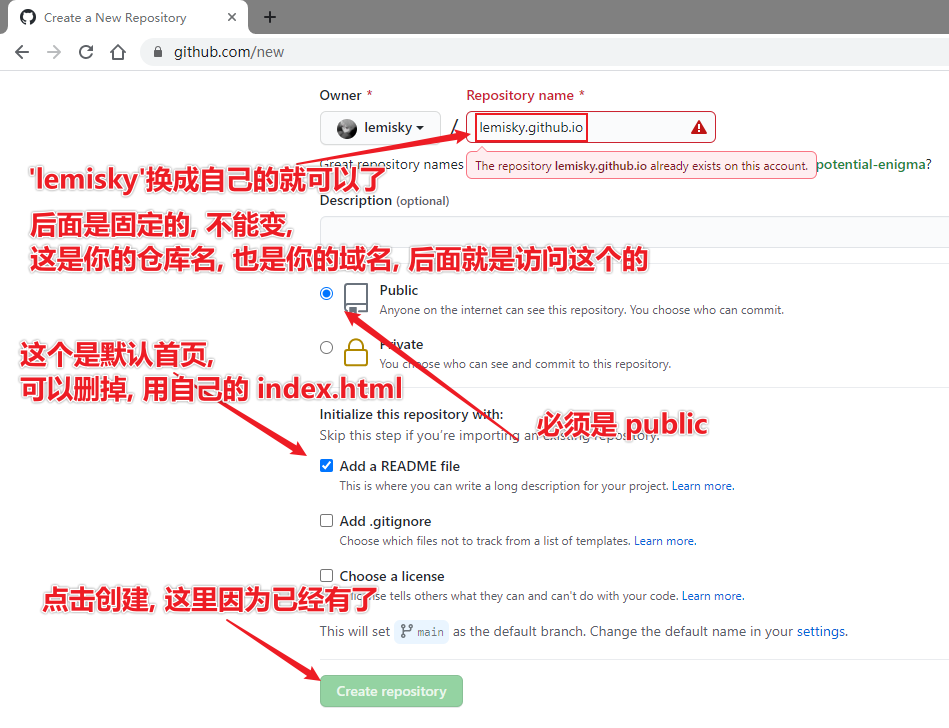This screenshot has height=728, width=949.
Task: Click the browser forward arrow
Action: (x=54, y=52)
